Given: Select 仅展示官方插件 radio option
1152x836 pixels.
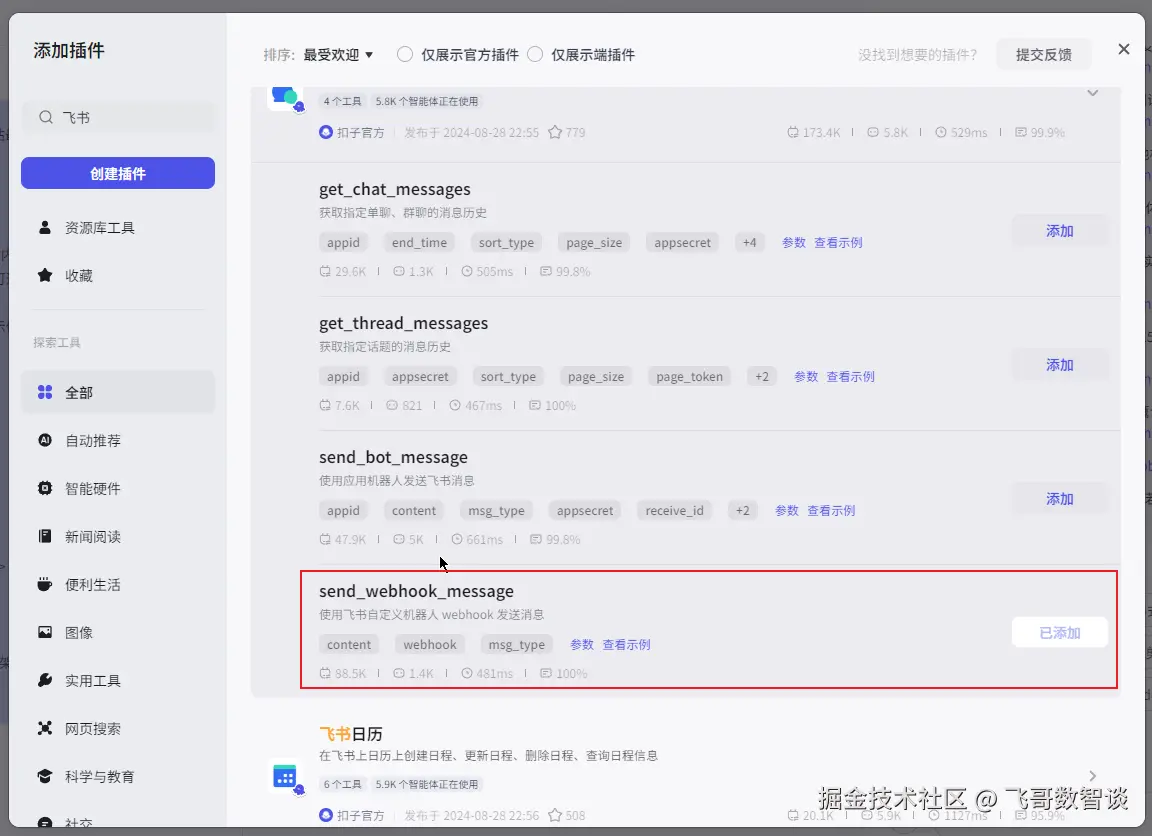Looking at the screenshot, I should [405, 54].
